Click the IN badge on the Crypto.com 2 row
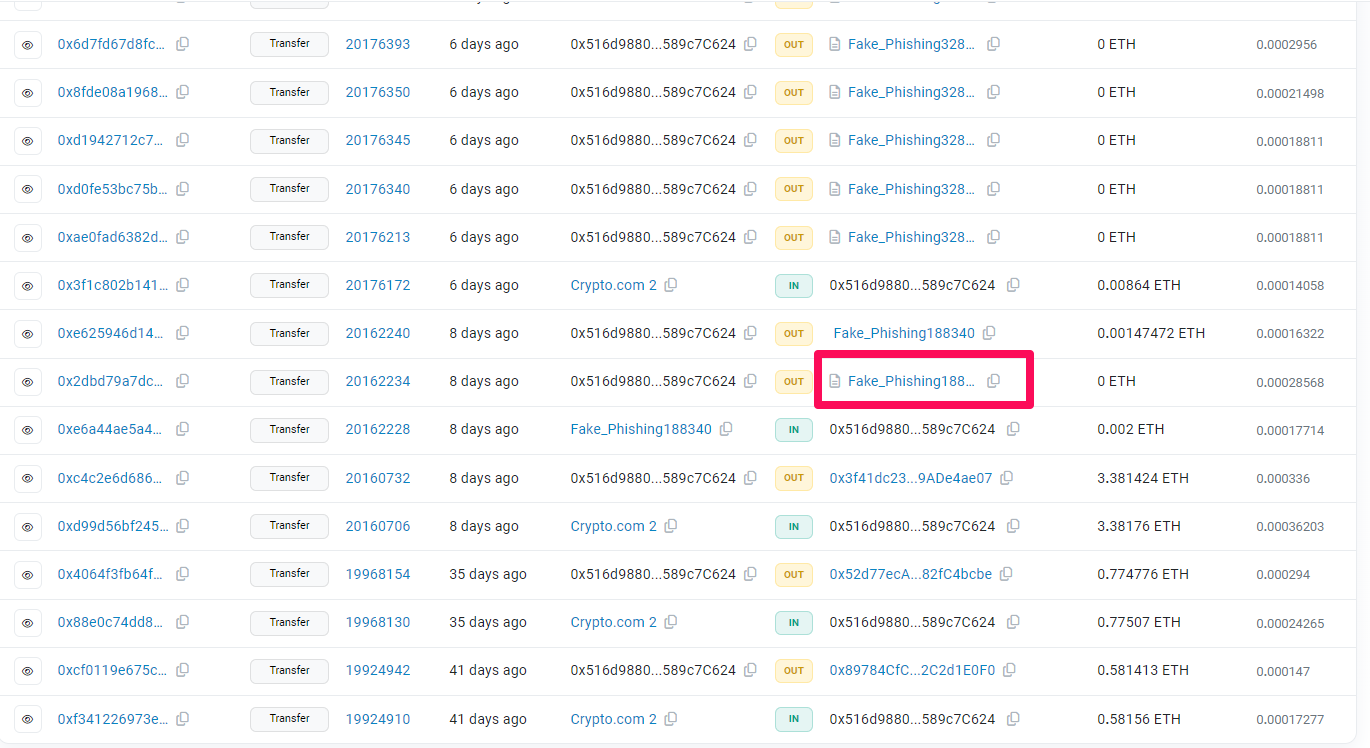 793,286
